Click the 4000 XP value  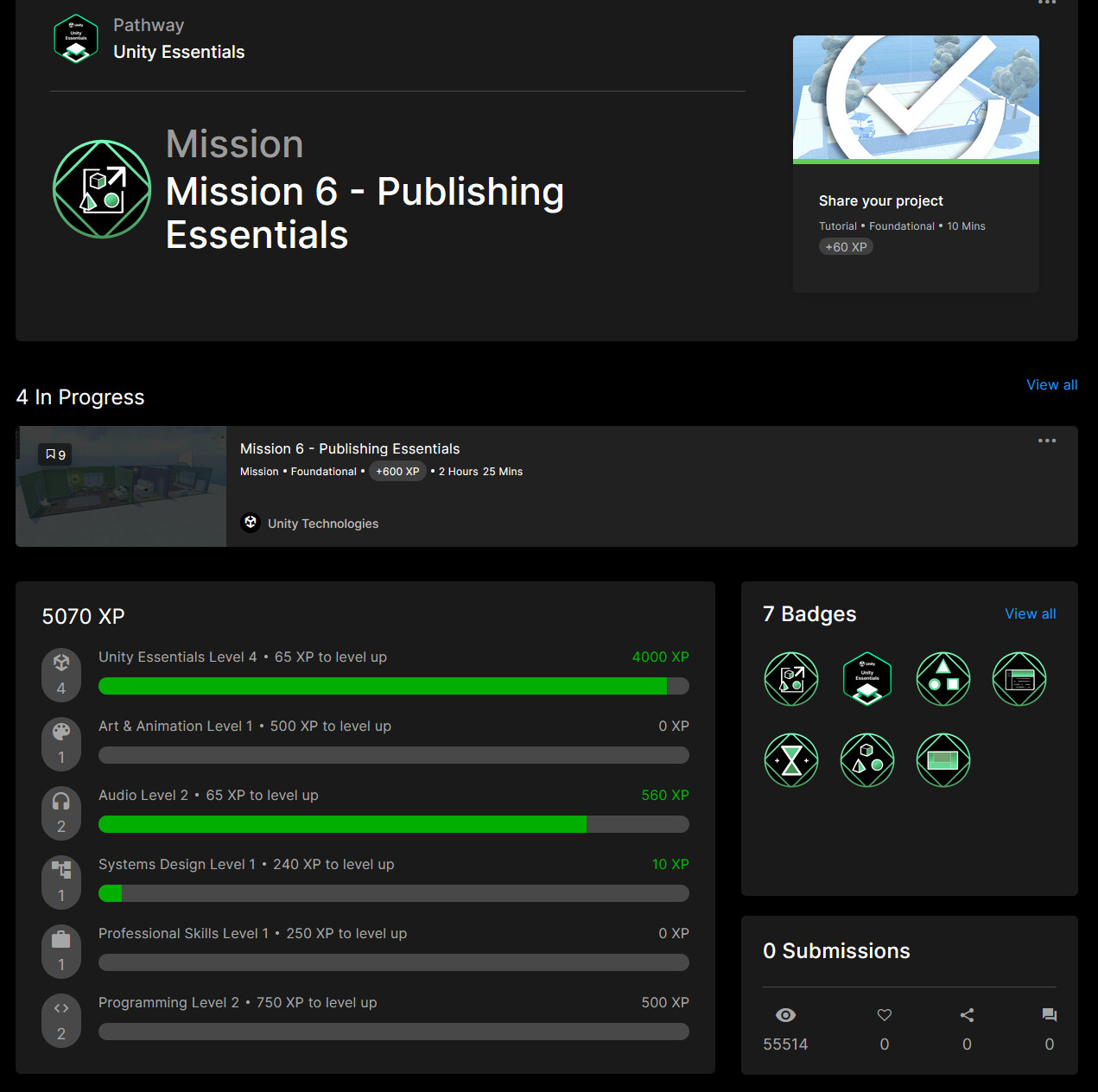(661, 657)
